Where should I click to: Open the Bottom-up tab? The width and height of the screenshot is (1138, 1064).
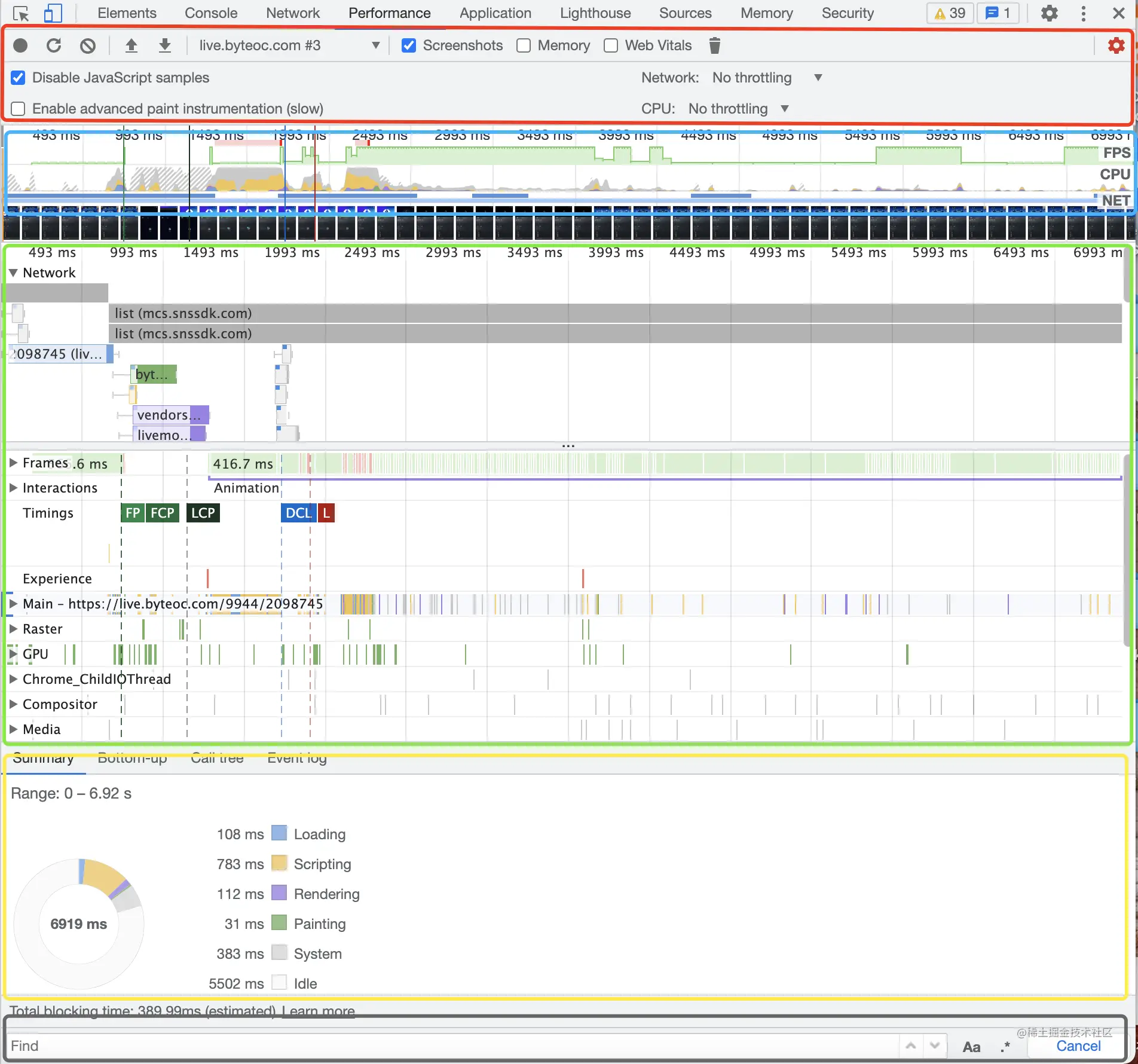point(132,758)
